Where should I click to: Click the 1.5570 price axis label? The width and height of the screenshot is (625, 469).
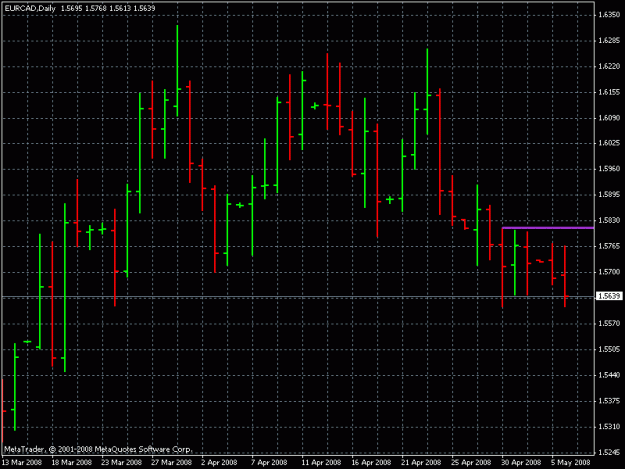point(609,323)
